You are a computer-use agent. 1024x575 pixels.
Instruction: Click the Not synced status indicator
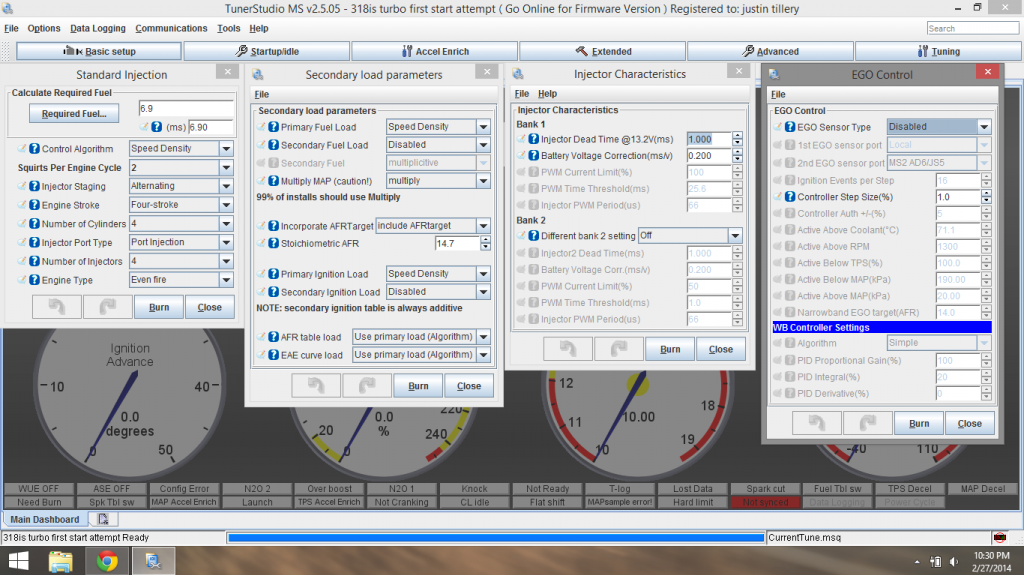765,502
